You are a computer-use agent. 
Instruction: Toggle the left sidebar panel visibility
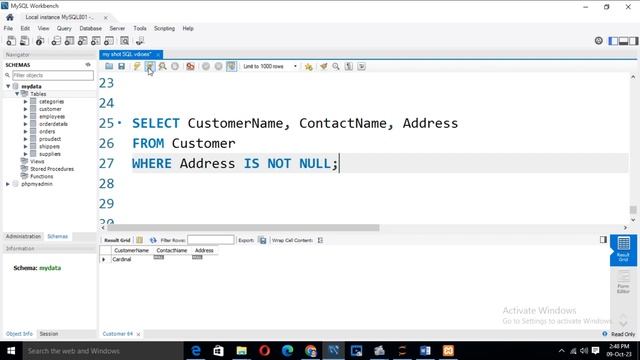click(613, 41)
